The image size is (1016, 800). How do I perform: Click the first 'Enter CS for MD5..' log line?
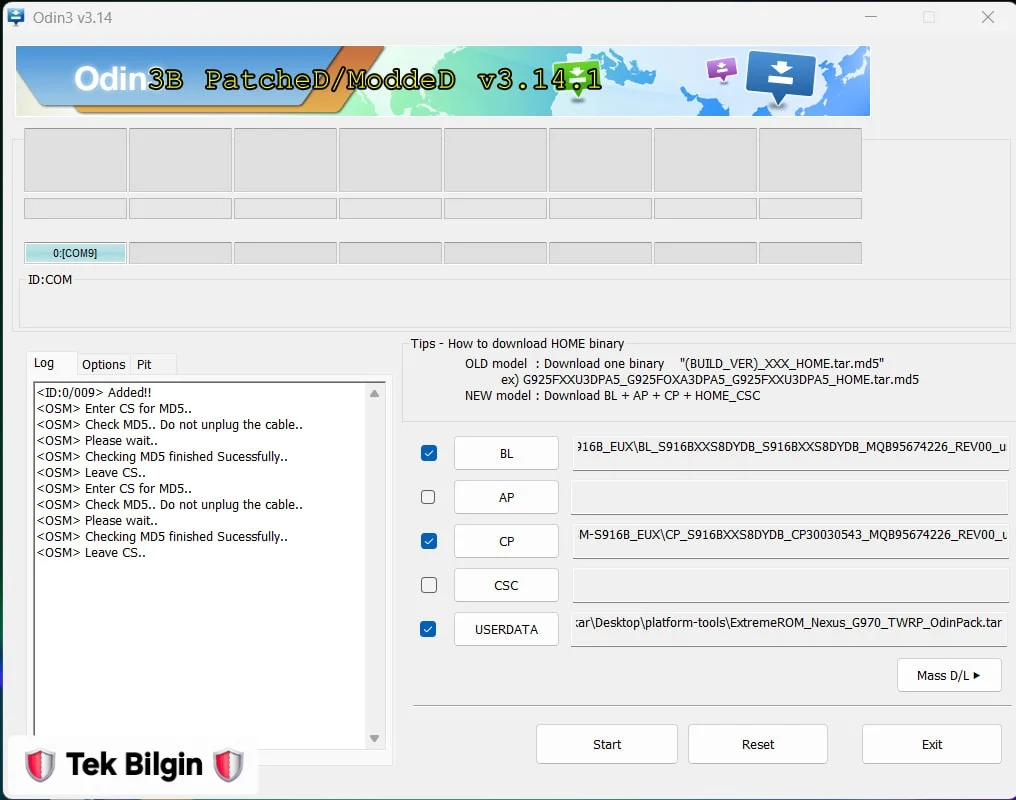click(x=114, y=409)
